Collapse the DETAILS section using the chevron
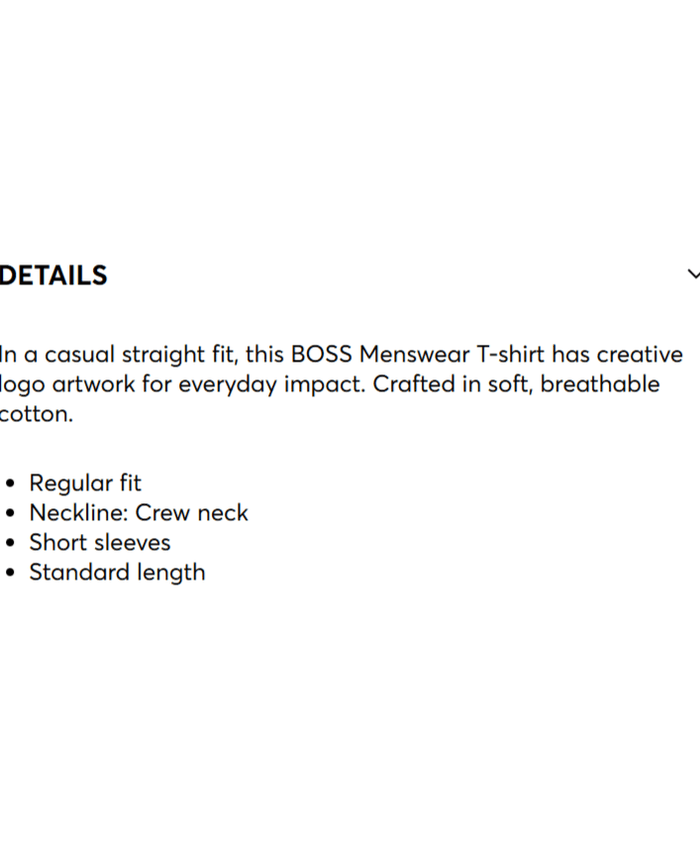 click(x=693, y=275)
